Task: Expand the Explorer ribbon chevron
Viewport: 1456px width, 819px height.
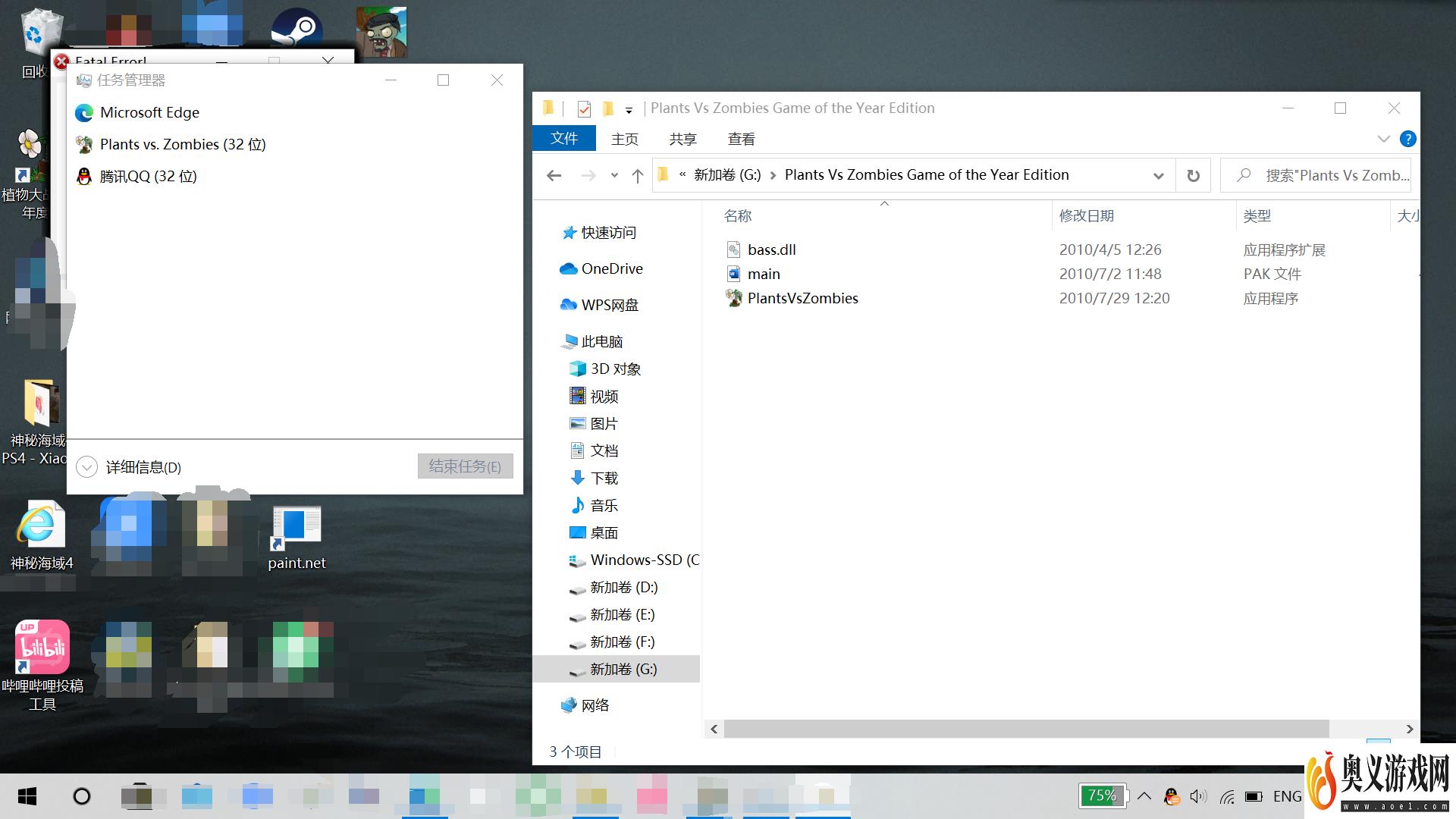Action: pos(1383,139)
